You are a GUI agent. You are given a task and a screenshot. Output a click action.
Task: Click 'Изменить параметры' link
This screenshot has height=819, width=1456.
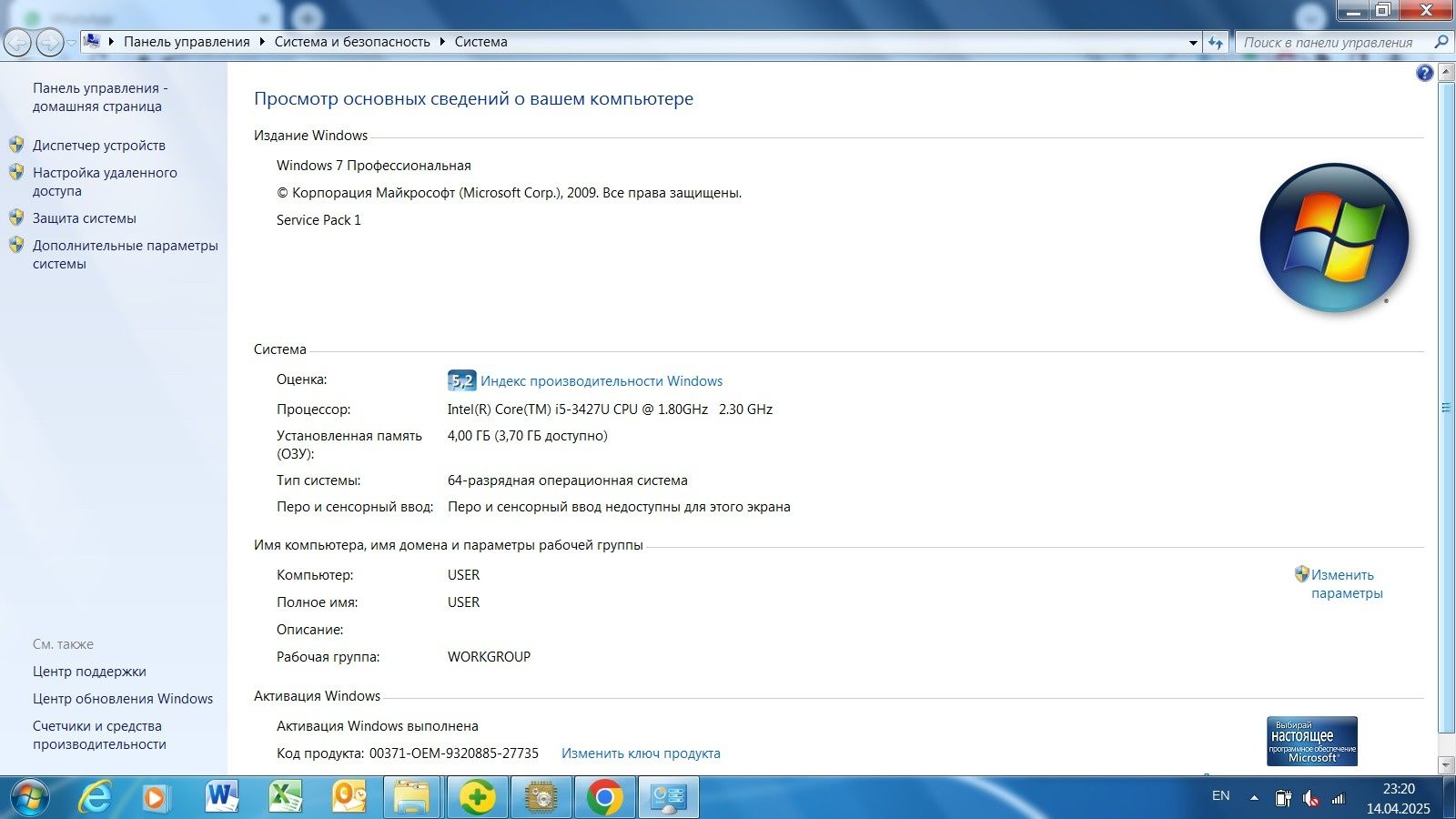[x=1347, y=584]
